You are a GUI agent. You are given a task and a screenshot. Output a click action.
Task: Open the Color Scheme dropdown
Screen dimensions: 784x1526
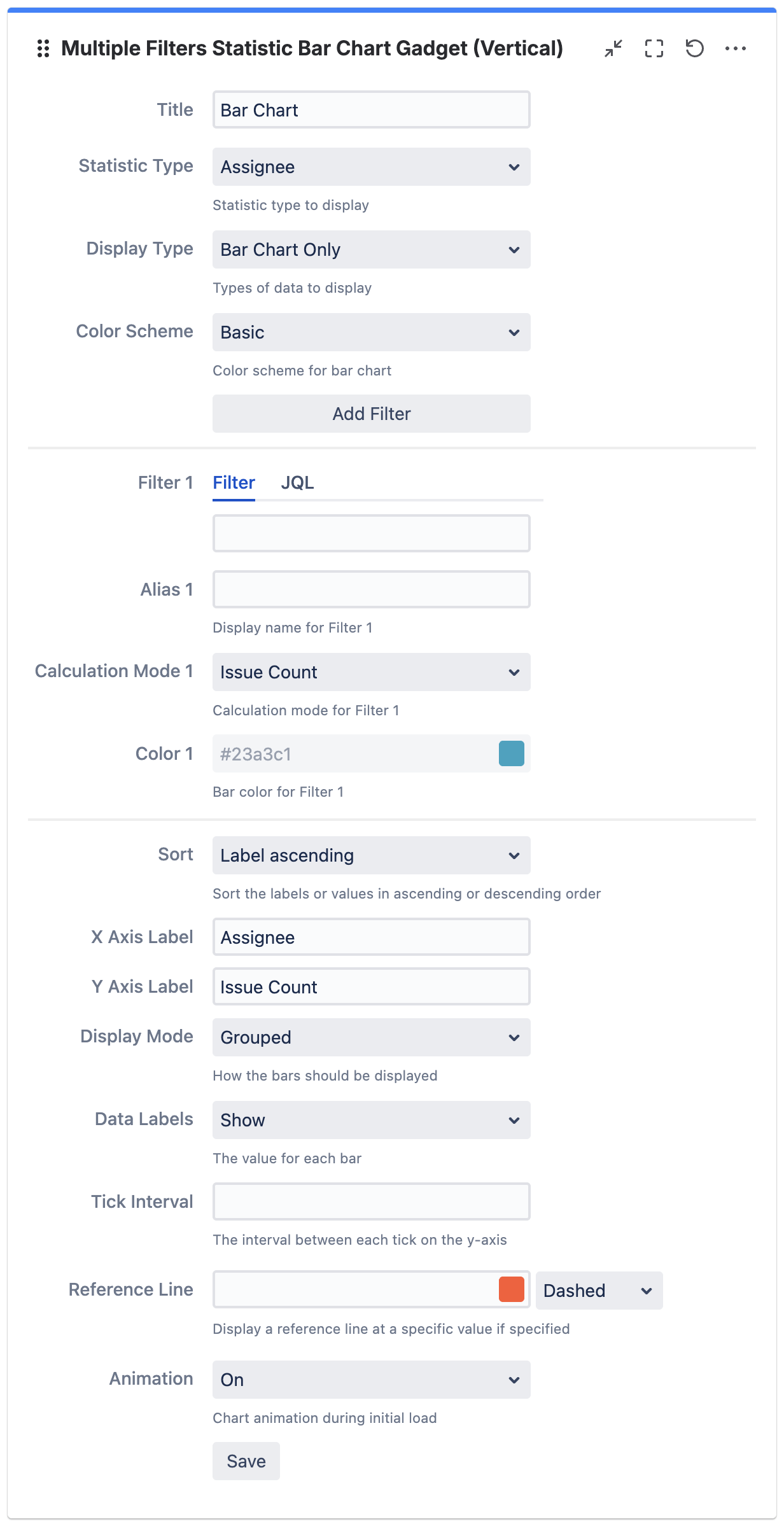click(371, 332)
